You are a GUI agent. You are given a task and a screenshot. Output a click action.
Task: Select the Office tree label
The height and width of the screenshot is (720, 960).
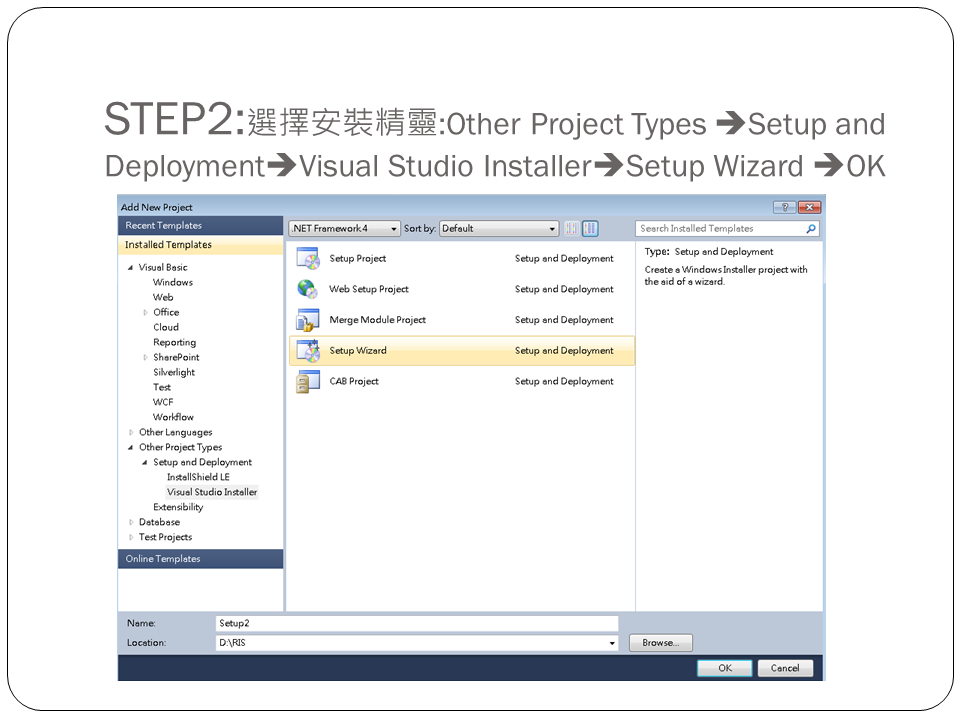[166, 312]
